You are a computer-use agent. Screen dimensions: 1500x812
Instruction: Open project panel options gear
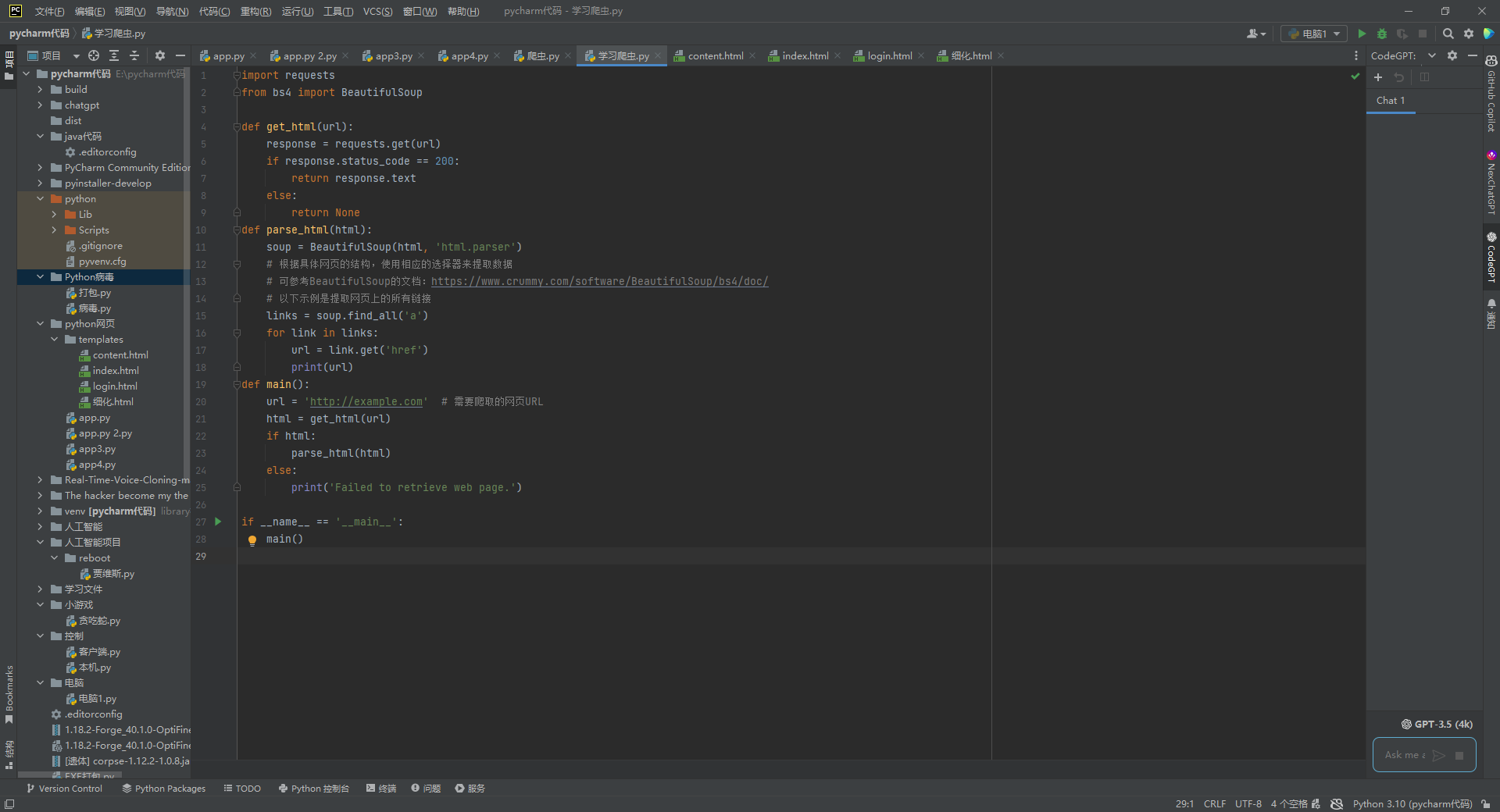click(160, 55)
